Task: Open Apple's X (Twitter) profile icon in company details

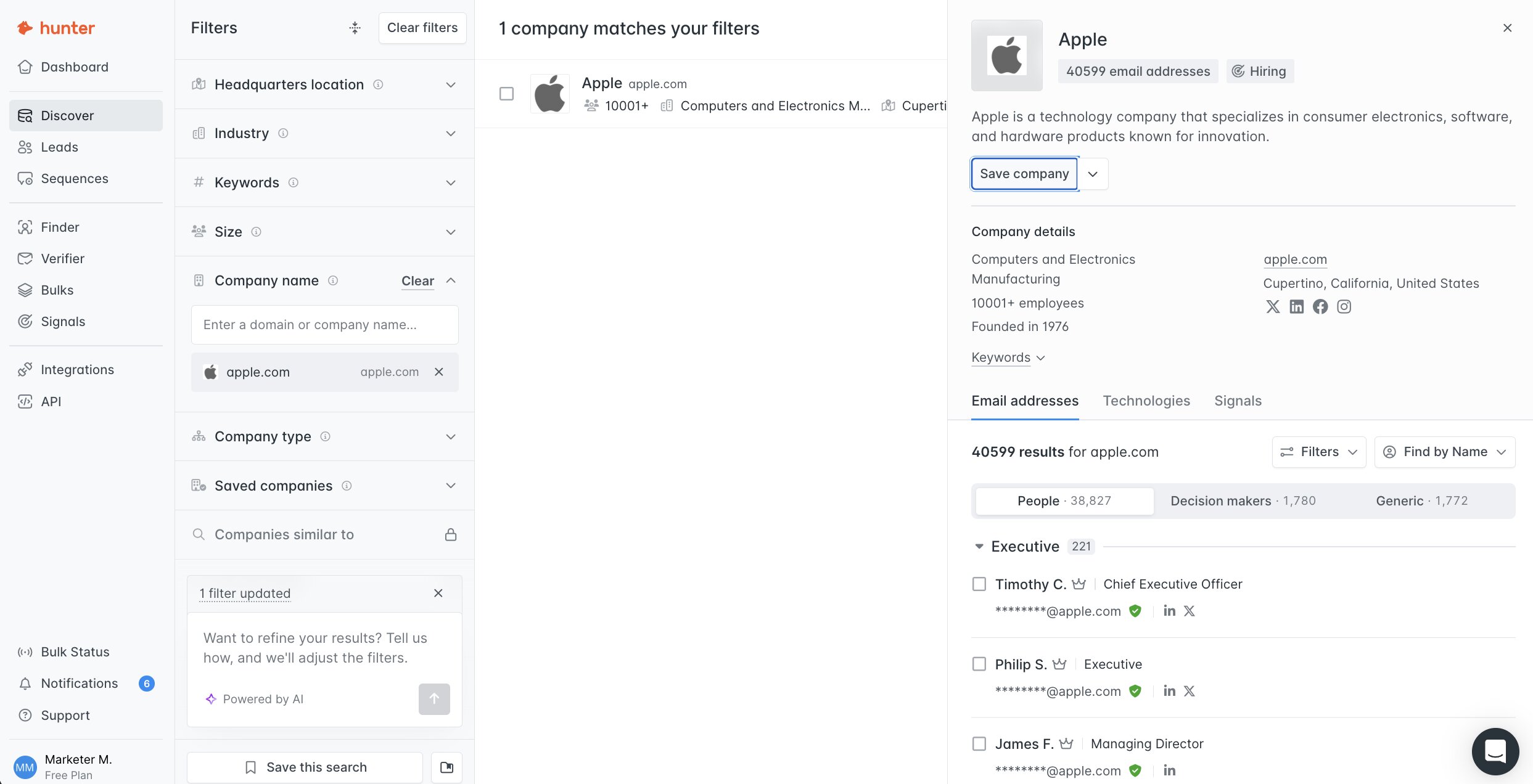Action: point(1273,306)
